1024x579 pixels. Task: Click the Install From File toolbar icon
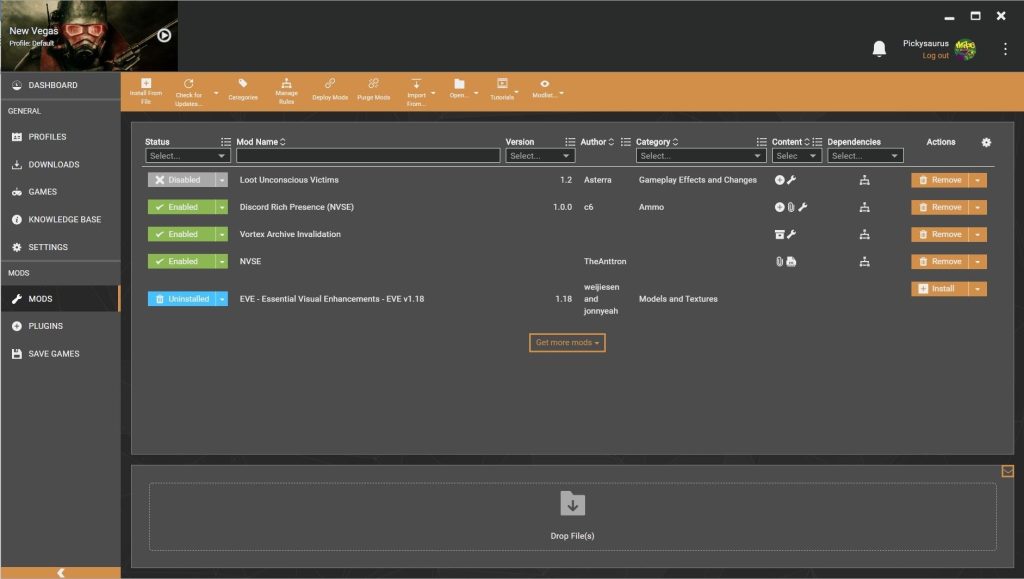(x=146, y=84)
